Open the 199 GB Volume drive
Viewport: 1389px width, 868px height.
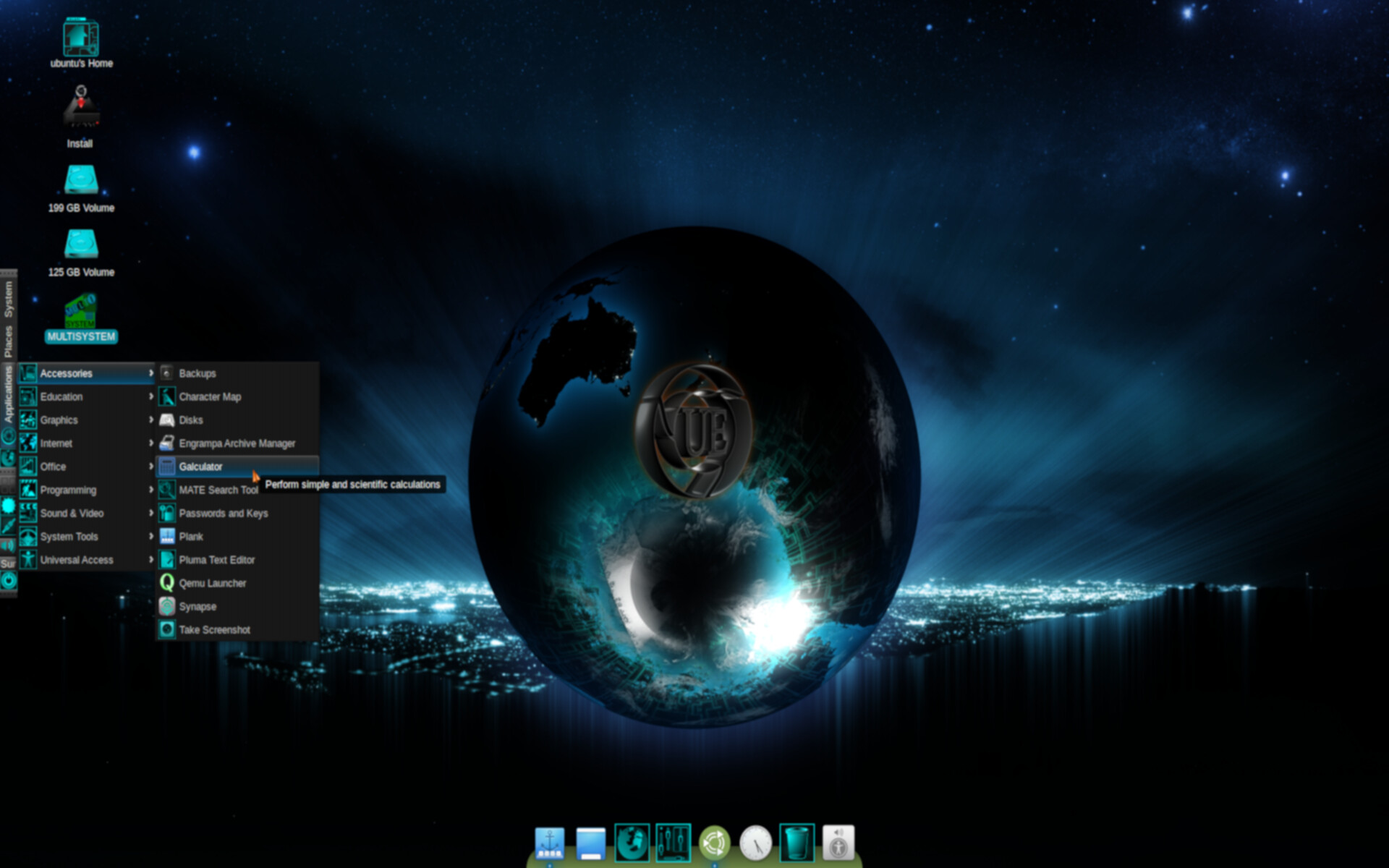tap(81, 181)
